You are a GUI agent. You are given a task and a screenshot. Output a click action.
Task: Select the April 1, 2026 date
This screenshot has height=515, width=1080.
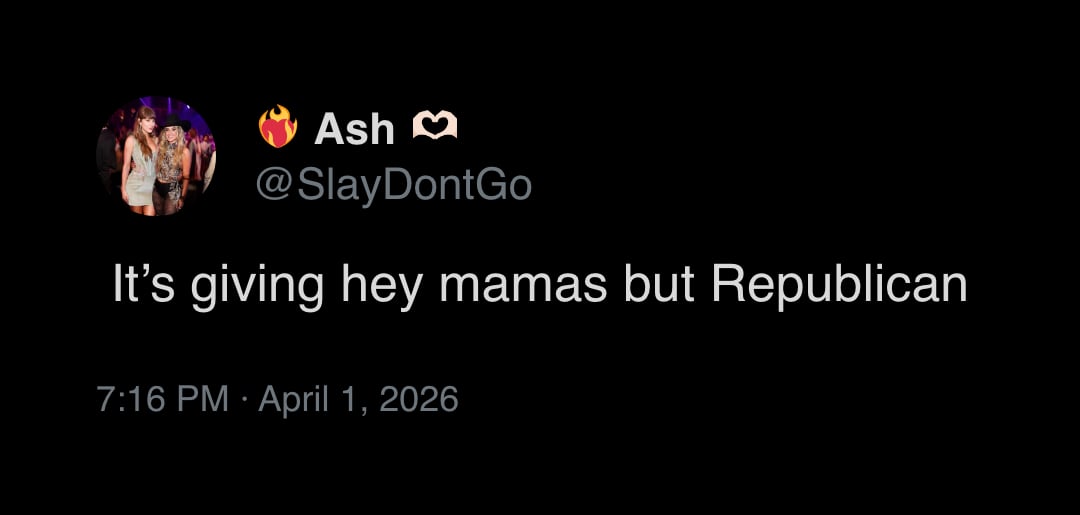point(358,400)
